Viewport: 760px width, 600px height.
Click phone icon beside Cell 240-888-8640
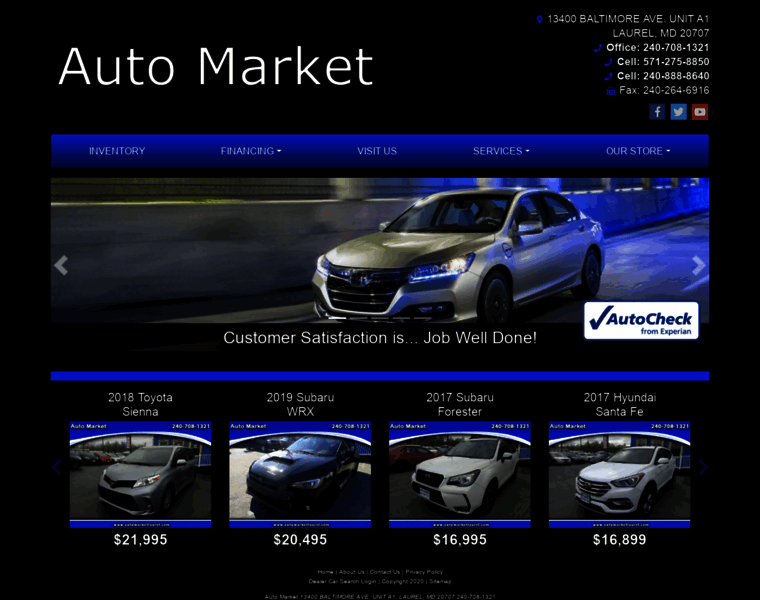coord(608,76)
